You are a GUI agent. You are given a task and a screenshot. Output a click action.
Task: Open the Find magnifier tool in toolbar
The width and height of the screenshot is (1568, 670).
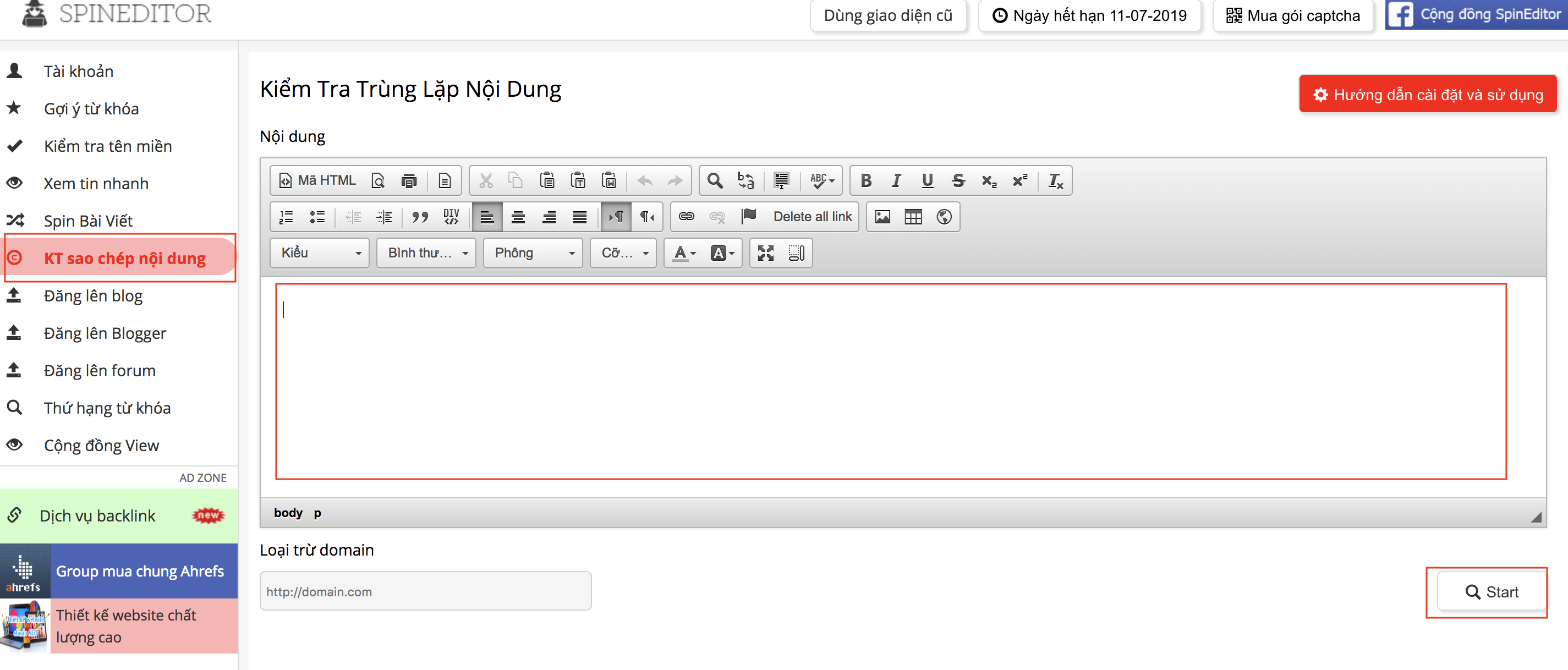pyautogui.click(x=715, y=181)
